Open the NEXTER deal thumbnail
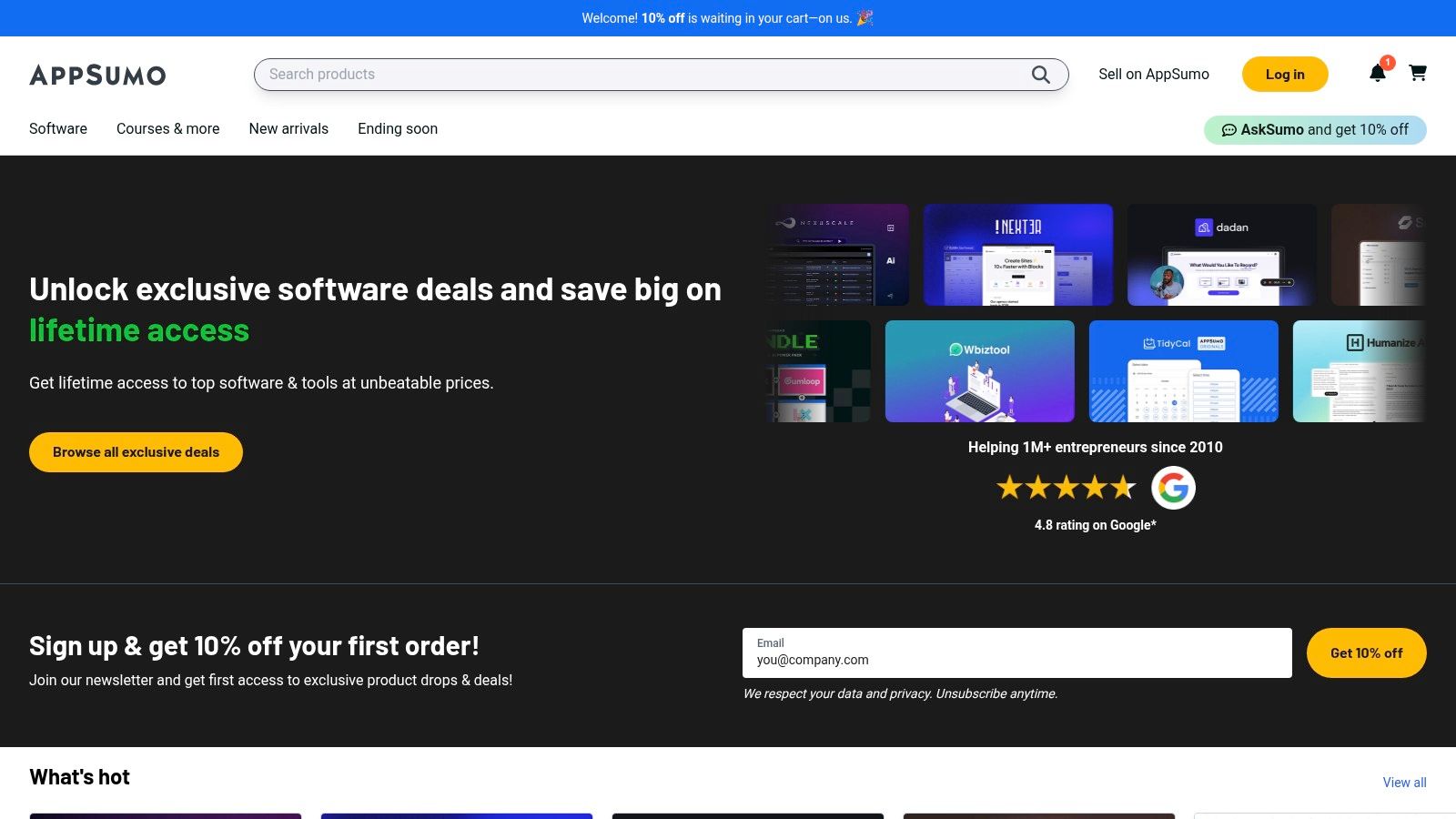 (1018, 255)
